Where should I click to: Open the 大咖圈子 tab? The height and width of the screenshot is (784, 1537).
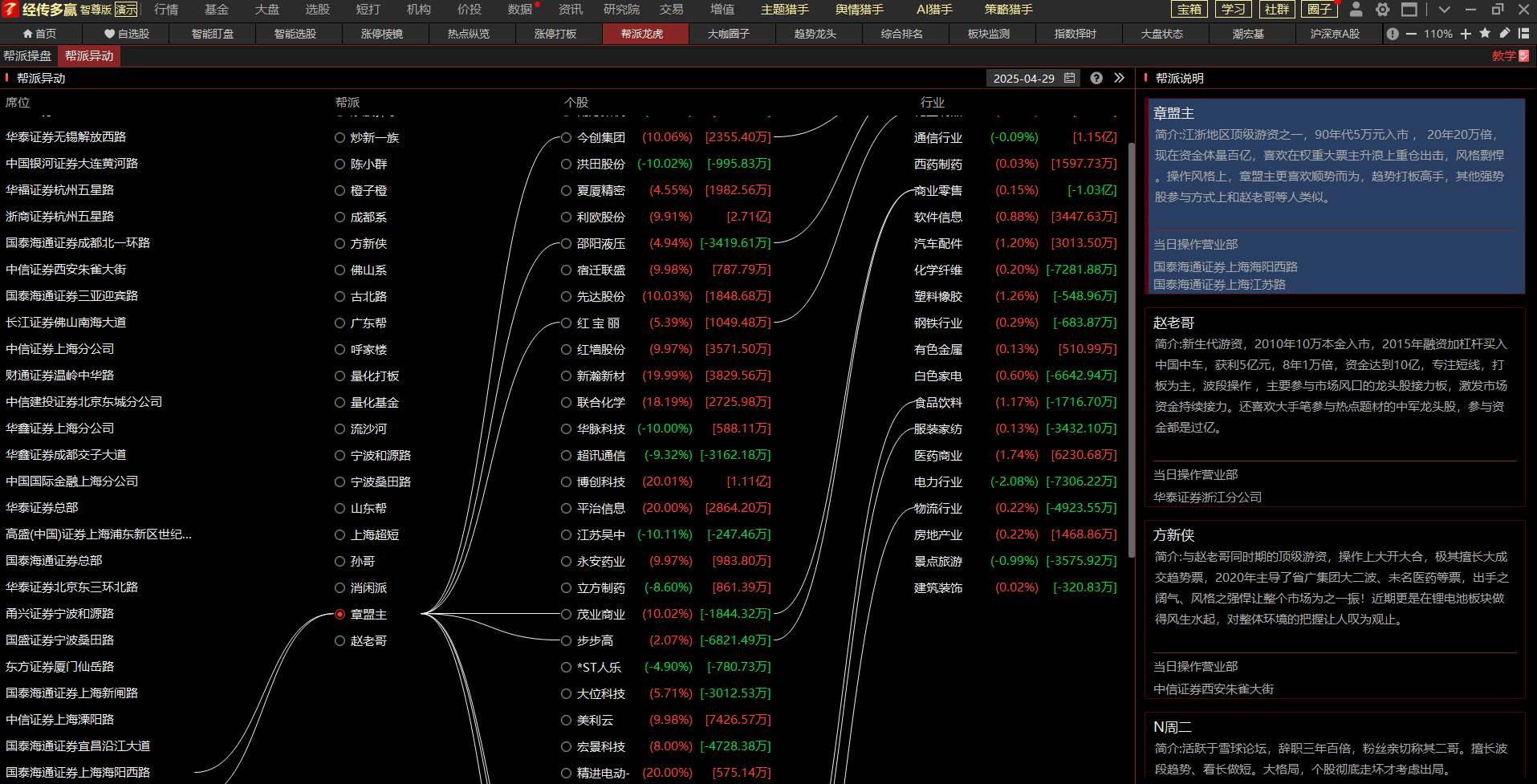[x=729, y=34]
